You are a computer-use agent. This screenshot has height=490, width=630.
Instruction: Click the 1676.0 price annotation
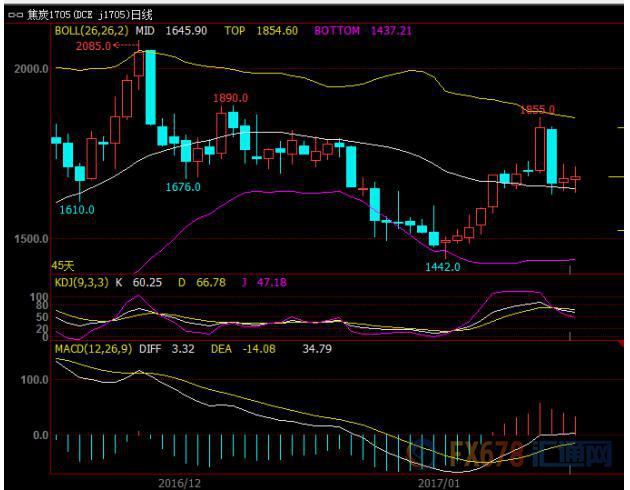(183, 187)
